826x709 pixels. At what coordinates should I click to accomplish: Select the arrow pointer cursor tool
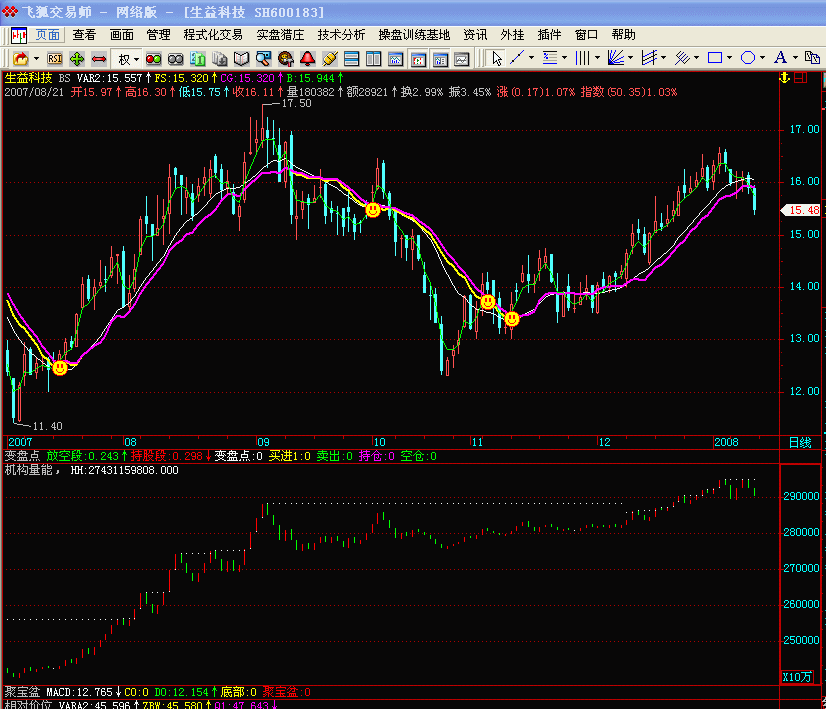pyautogui.click(x=497, y=58)
